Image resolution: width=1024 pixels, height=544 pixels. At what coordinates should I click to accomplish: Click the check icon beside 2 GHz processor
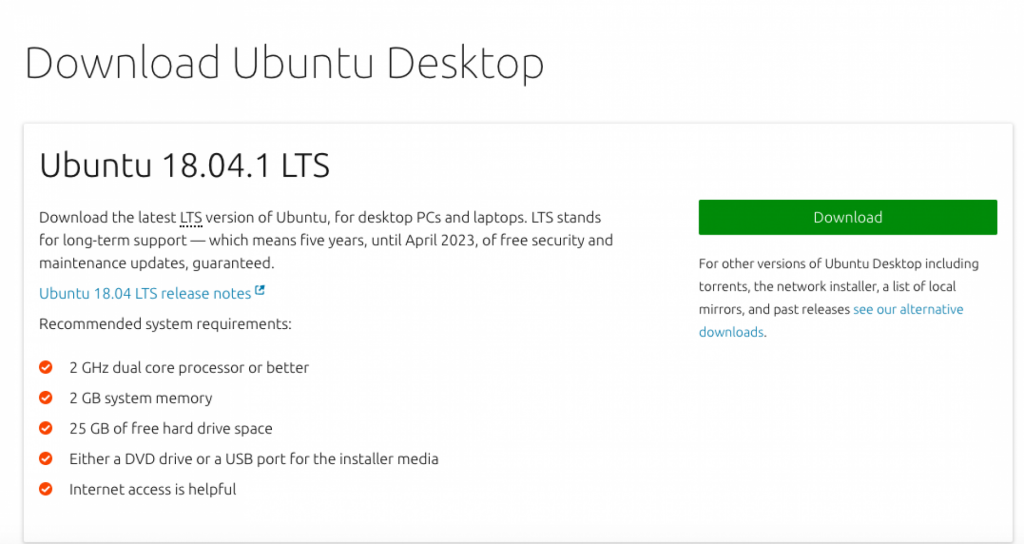pyautogui.click(x=45, y=367)
